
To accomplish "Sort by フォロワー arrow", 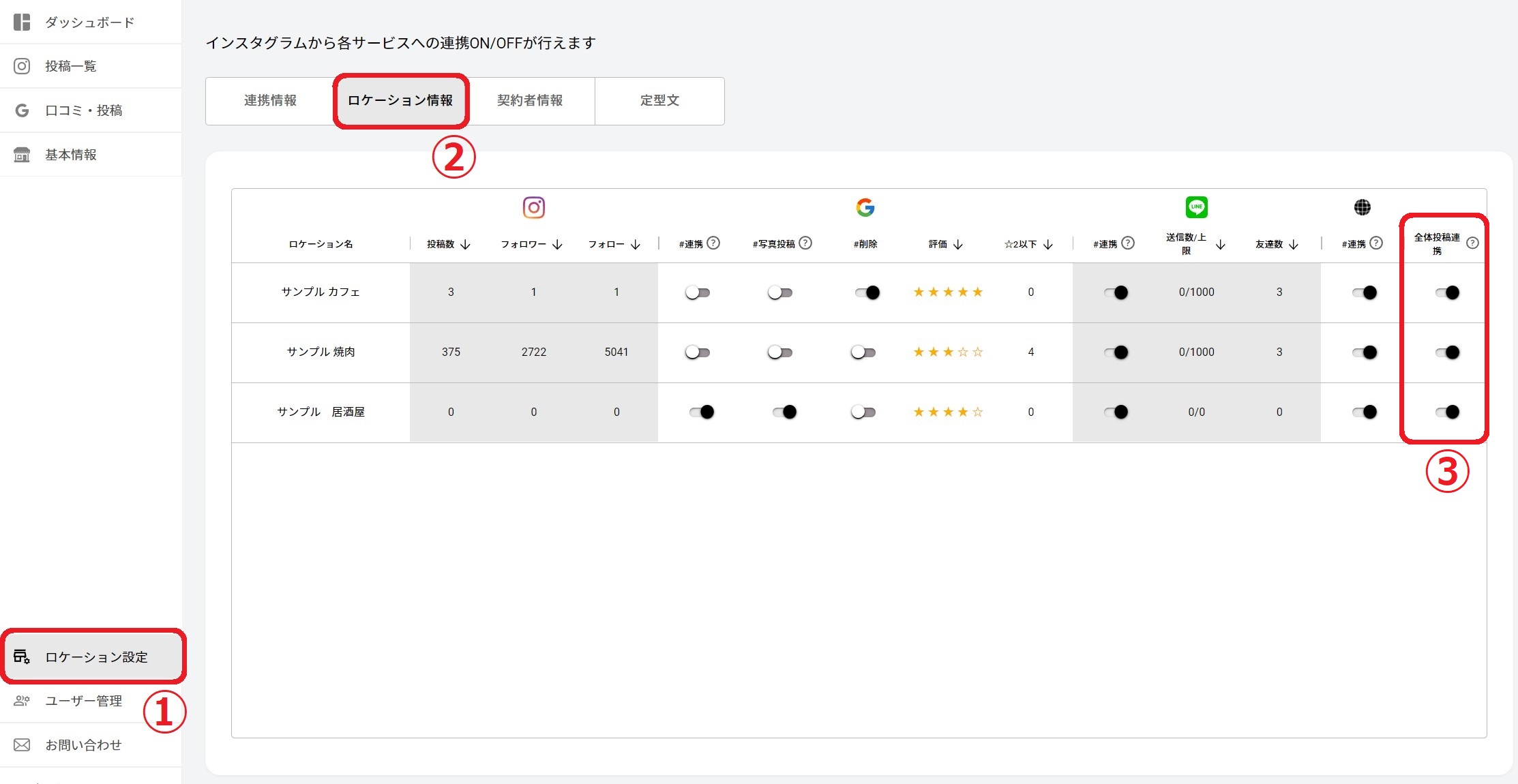I will (x=557, y=244).
